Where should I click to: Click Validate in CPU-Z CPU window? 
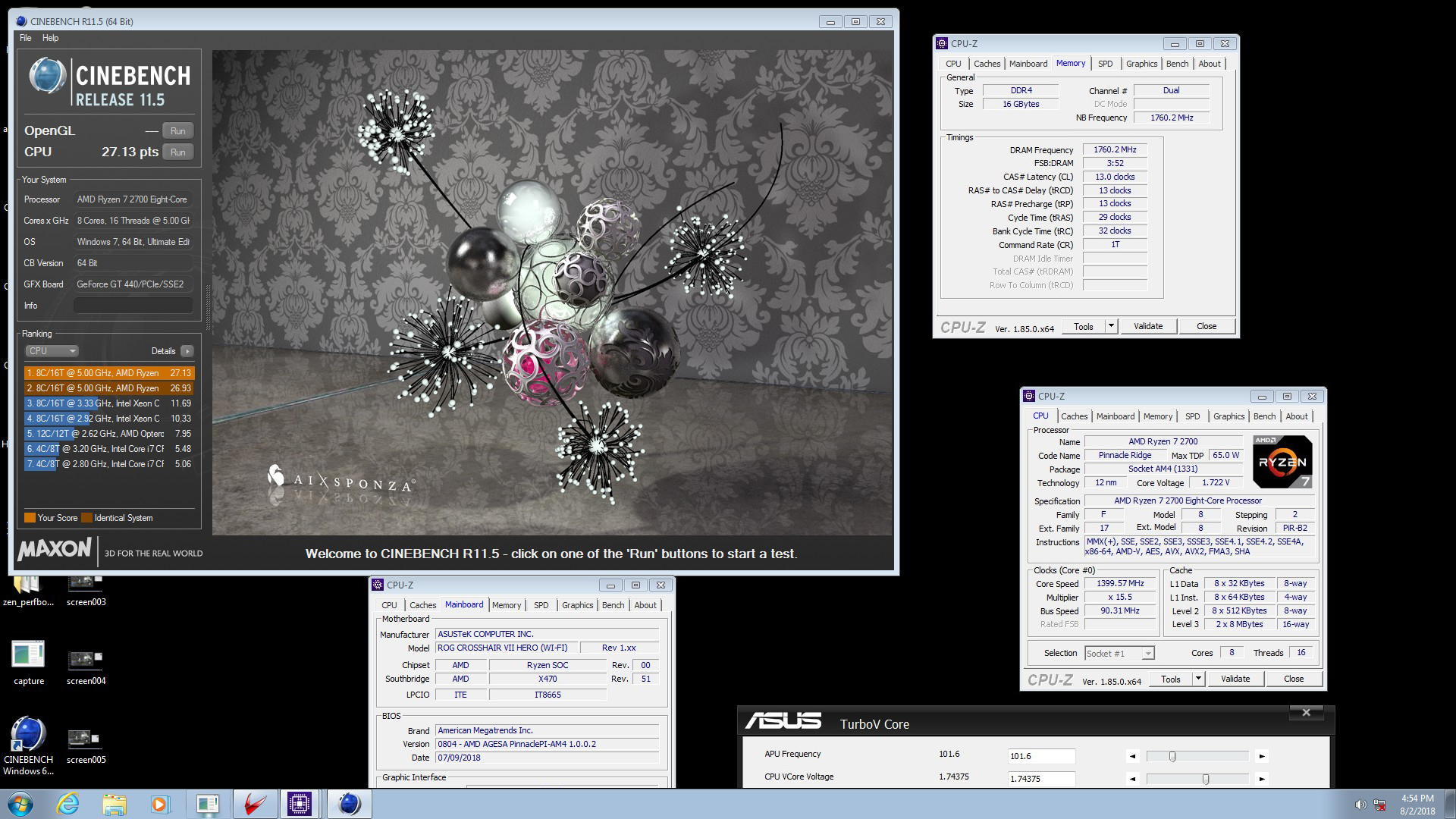coord(1235,679)
